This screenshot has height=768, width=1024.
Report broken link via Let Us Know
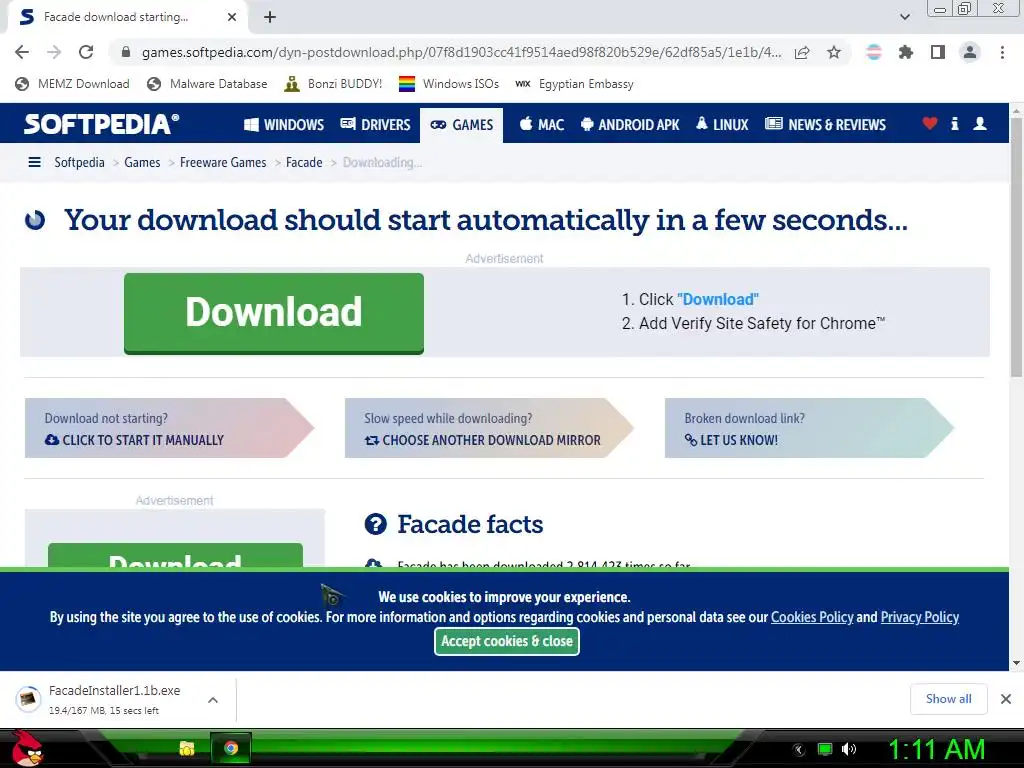731,440
